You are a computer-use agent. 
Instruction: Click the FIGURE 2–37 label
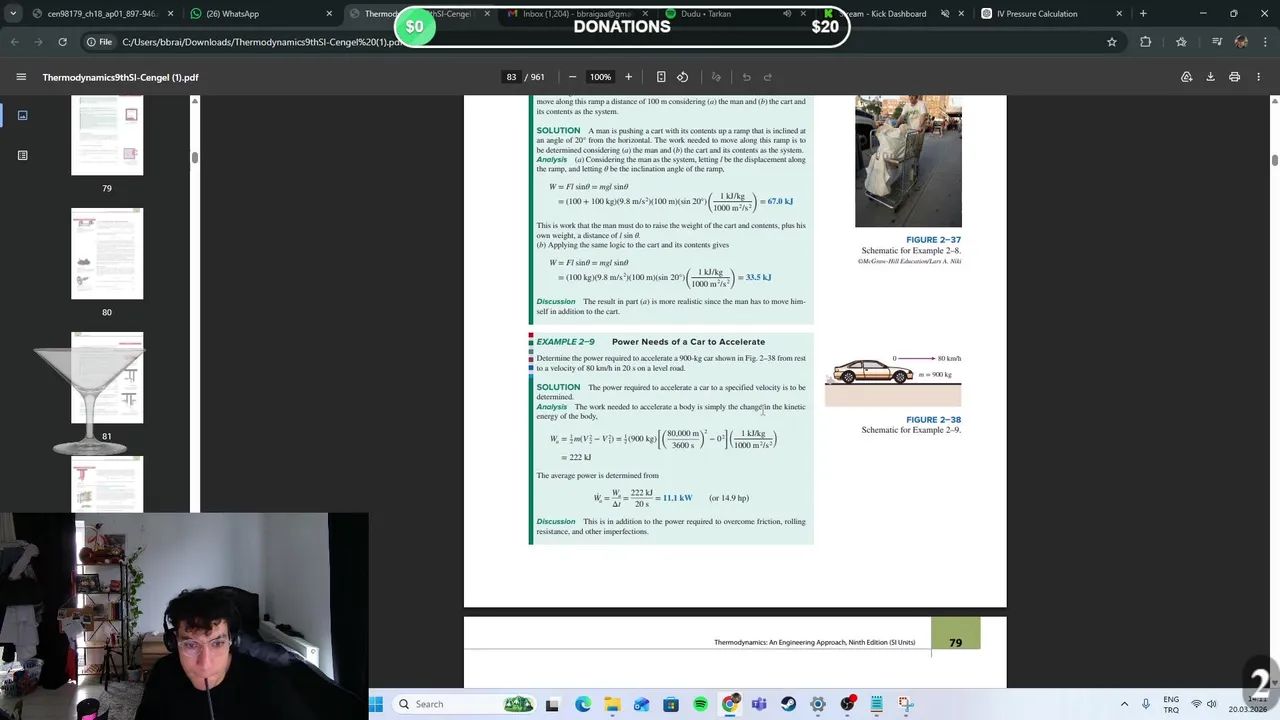click(x=933, y=240)
